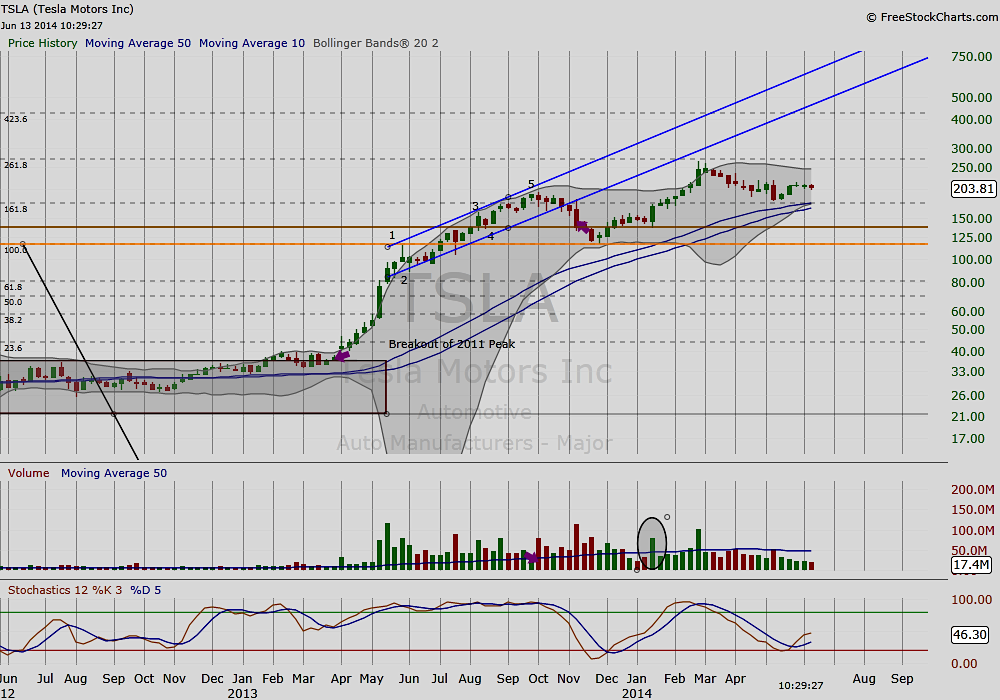
Task: Select the Price History legend label
Action: click(42, 43)
